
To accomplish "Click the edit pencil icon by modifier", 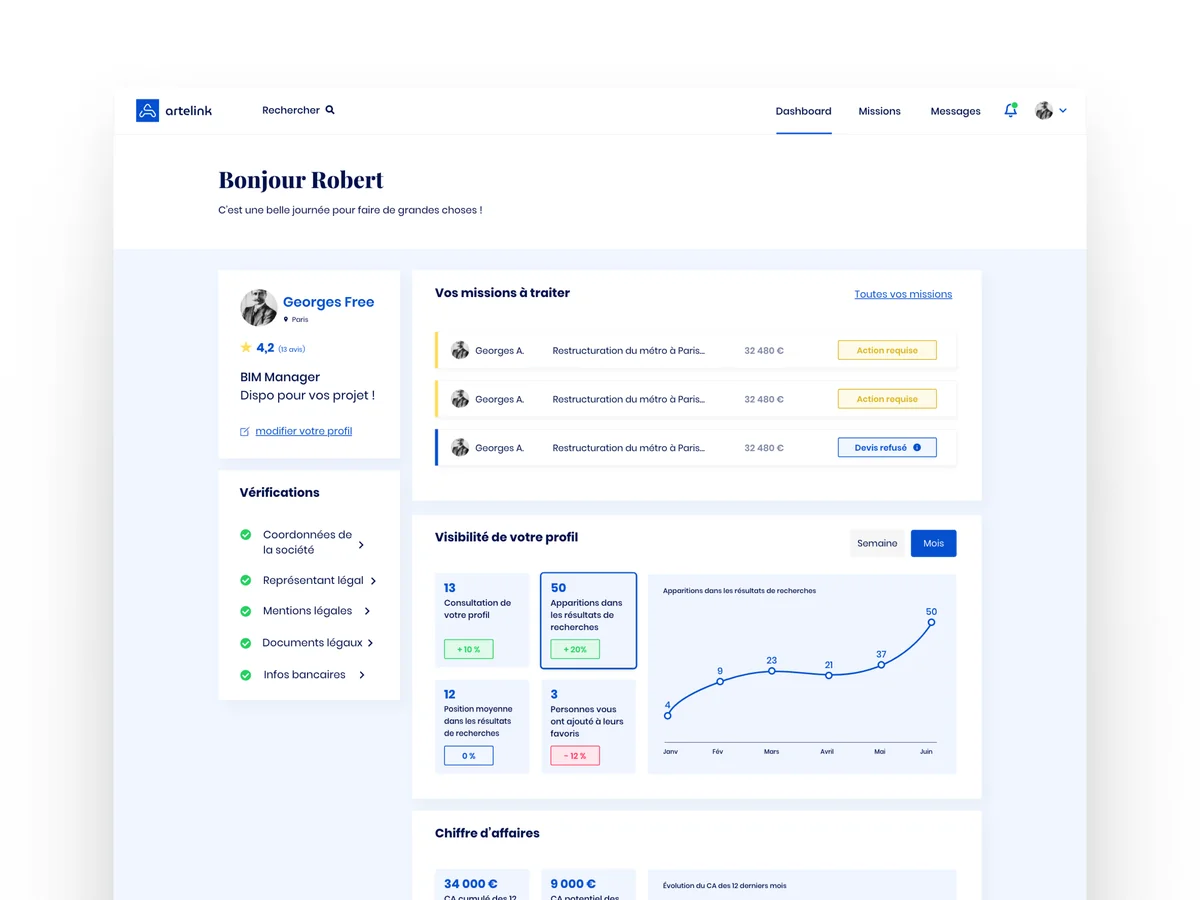I will pyautogui.click(x=245, y=432).
